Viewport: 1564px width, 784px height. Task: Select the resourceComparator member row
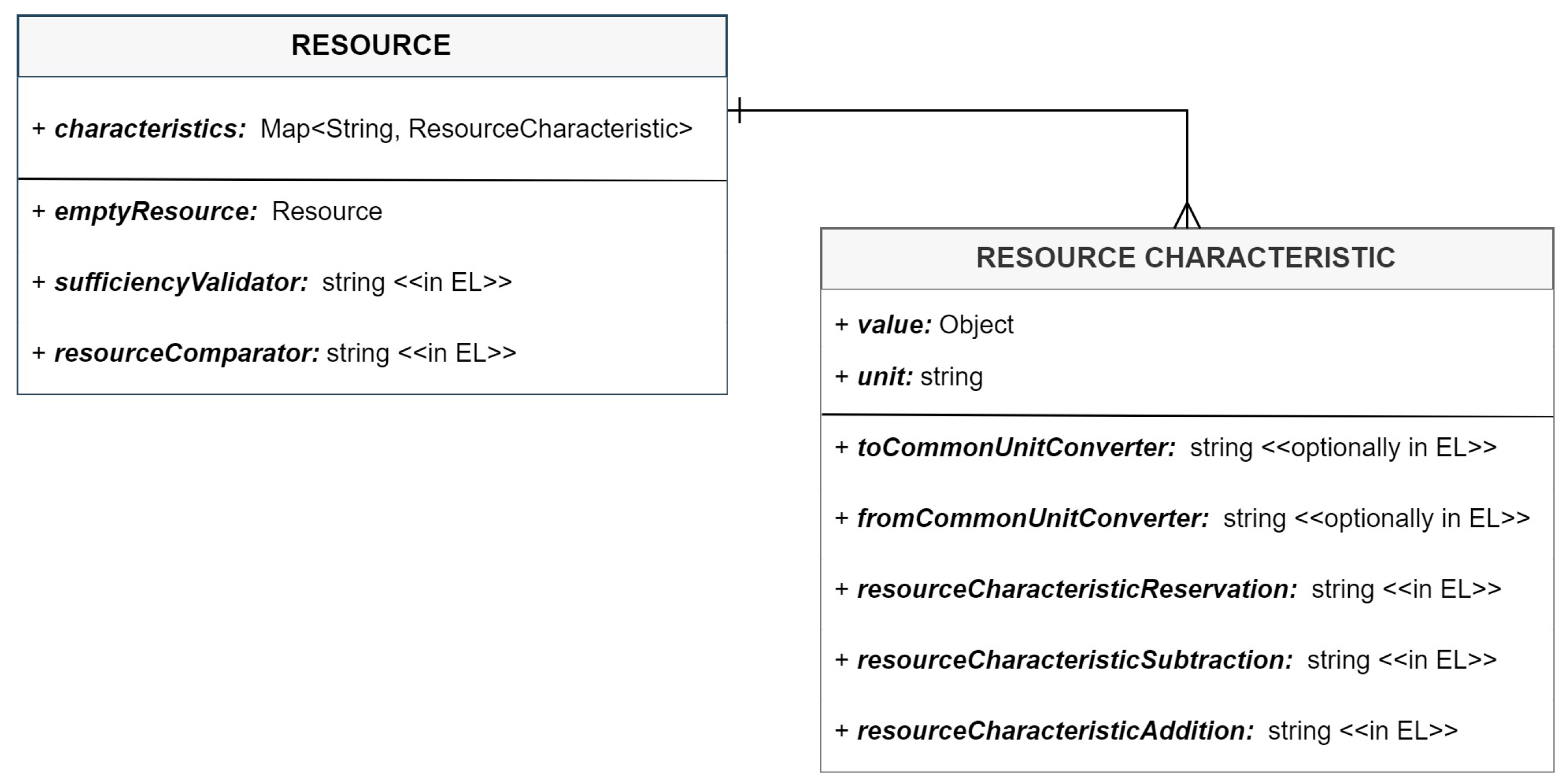(x=274, y=353)
